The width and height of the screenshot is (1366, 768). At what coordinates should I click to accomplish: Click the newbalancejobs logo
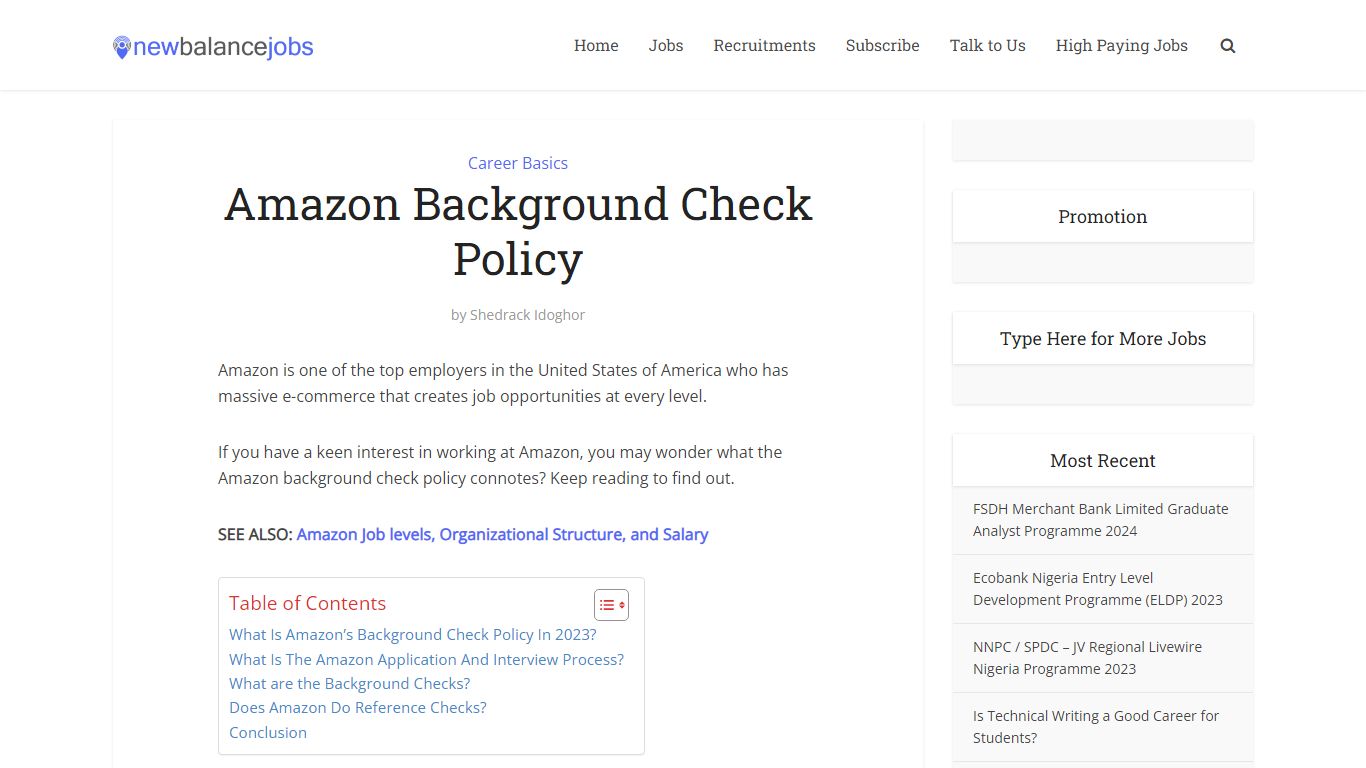[x=213, y=47]
